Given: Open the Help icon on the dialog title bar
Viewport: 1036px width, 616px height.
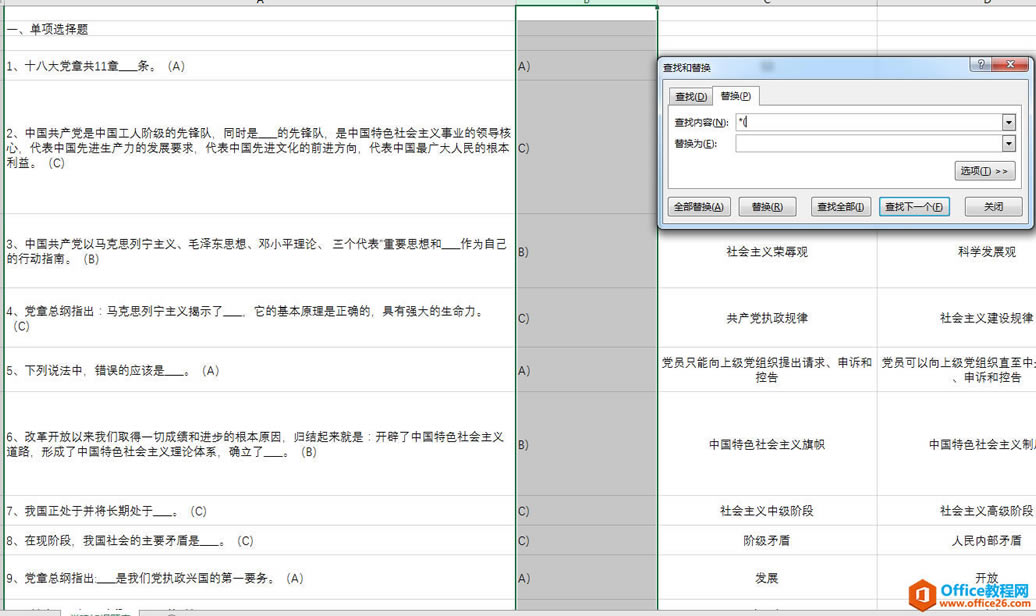Looking at the screenshot, I should 980,64.
